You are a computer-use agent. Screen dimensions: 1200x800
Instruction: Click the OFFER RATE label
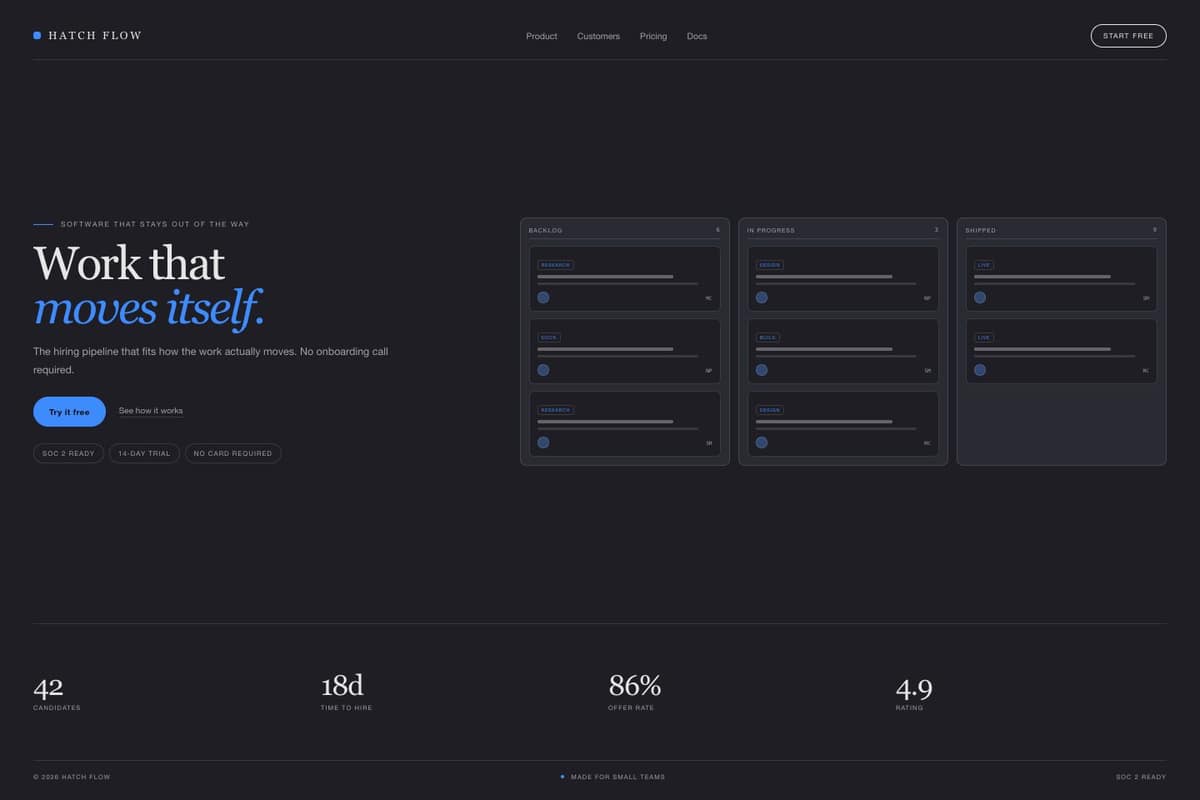pos(631,708)
